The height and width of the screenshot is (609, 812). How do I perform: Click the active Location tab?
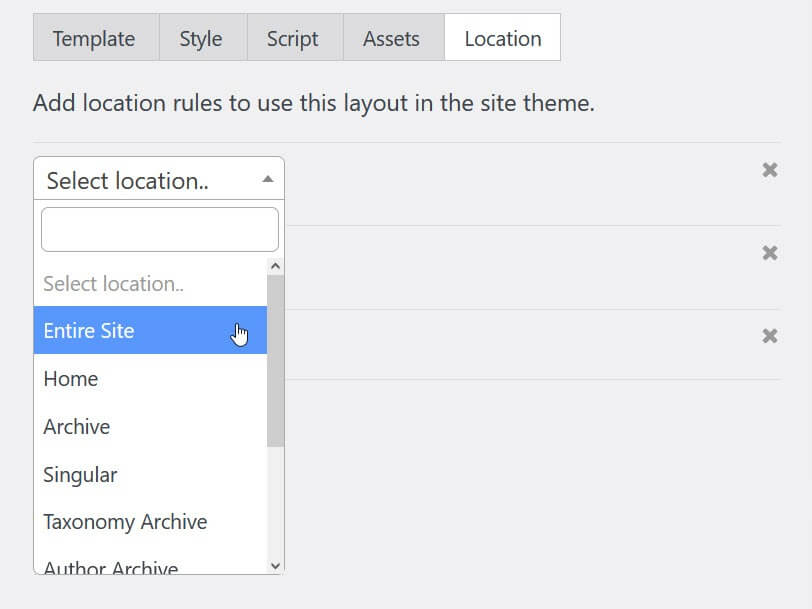pyautogui.click(x=502, y=37)
